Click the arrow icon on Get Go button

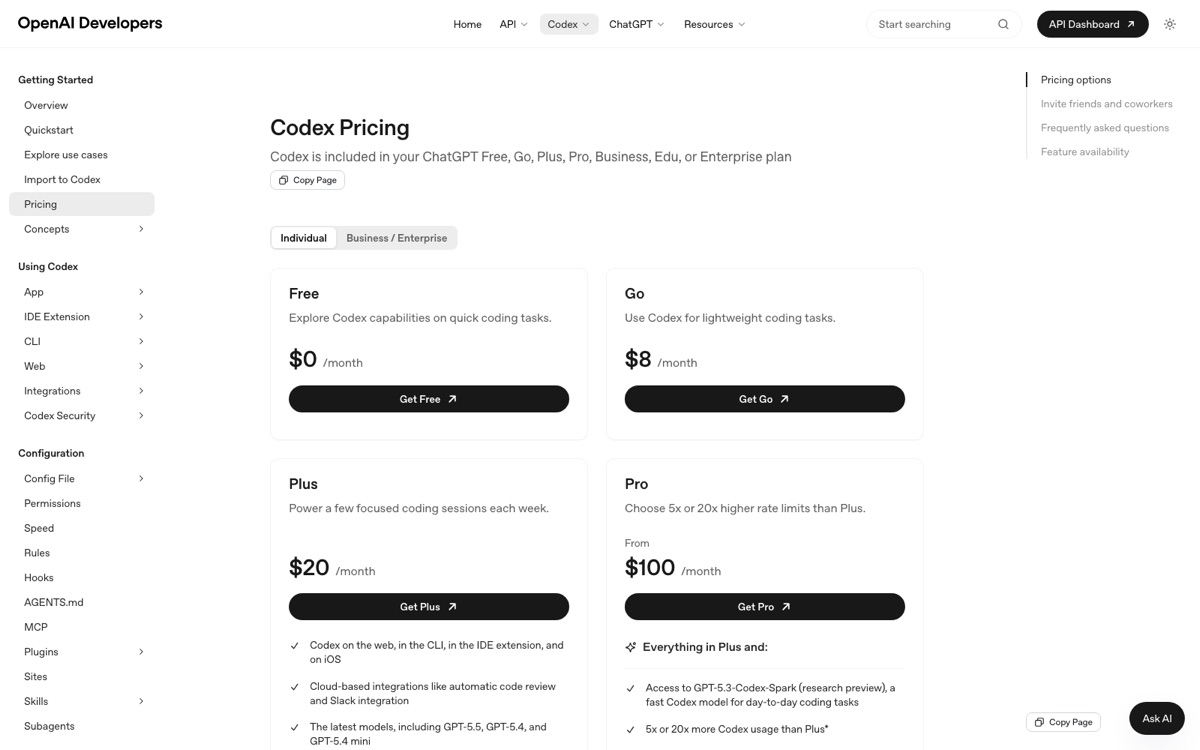tap(784, 399)
